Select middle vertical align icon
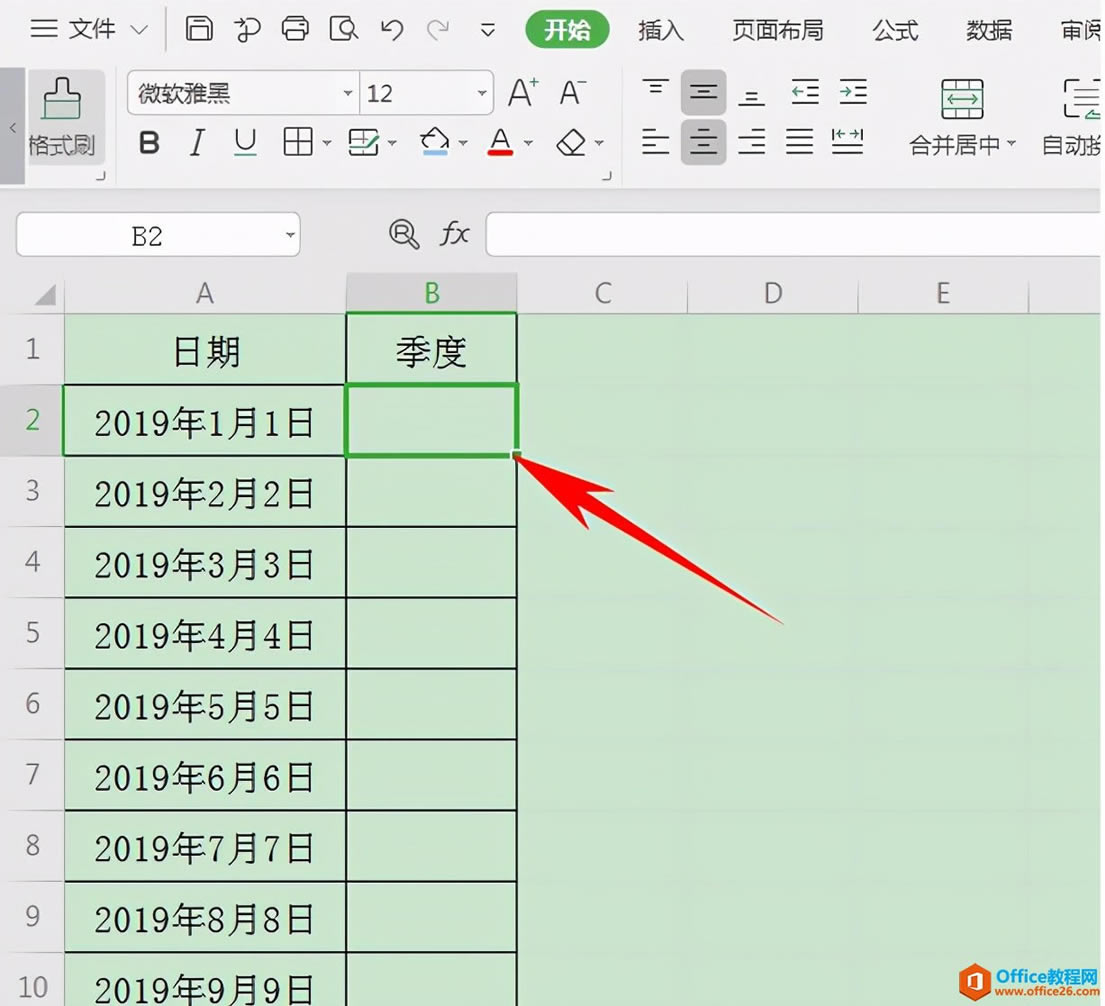Viewport: 1105px width, 1006px height. (703, 92)
